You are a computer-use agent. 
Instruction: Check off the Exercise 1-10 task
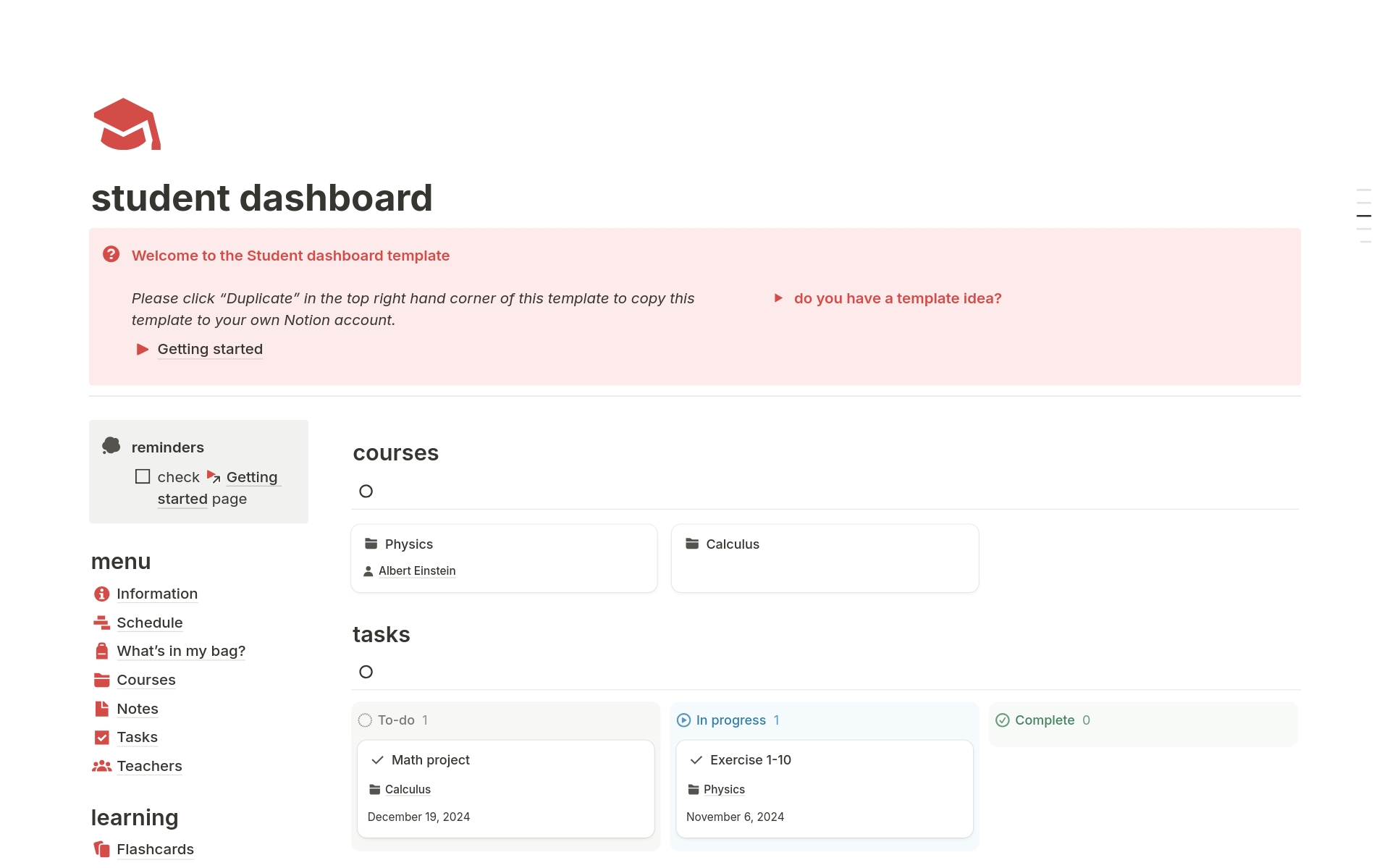[696, 760]
